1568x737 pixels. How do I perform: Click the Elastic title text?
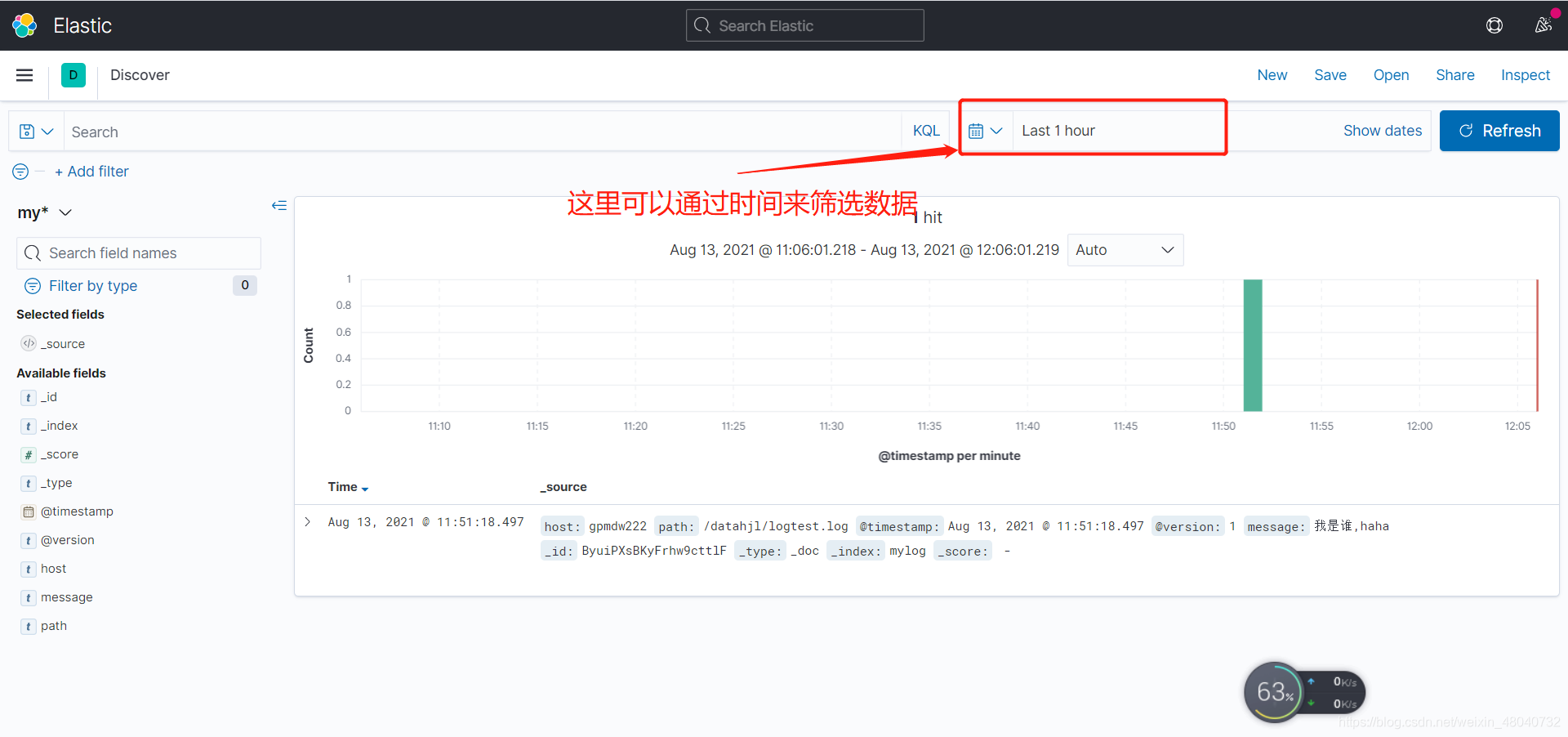click(82, 25)
